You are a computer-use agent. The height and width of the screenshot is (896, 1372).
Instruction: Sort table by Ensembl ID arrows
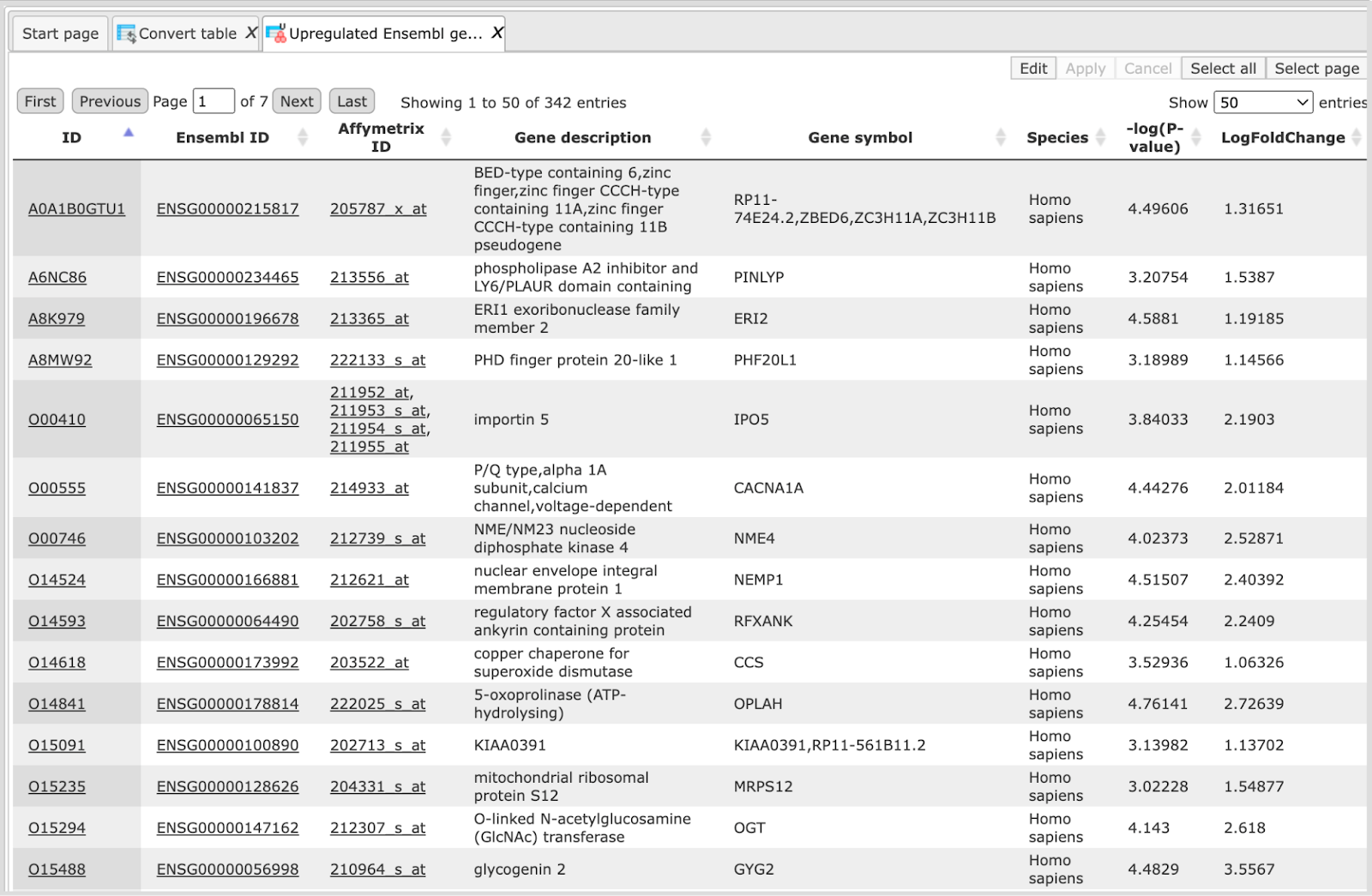tap(303, 137)
